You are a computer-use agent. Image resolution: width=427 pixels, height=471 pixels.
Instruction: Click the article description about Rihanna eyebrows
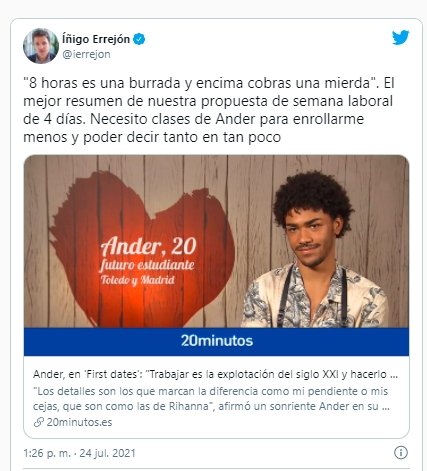click(x=211, y=398)
